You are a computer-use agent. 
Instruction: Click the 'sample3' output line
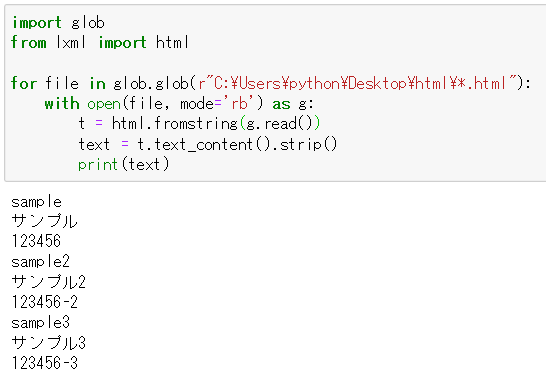[40, 322]
